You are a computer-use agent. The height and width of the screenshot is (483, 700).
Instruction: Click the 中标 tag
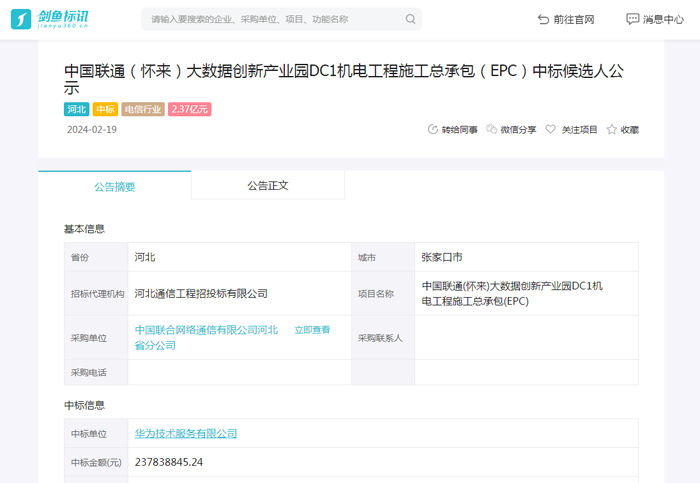[105, 109]
